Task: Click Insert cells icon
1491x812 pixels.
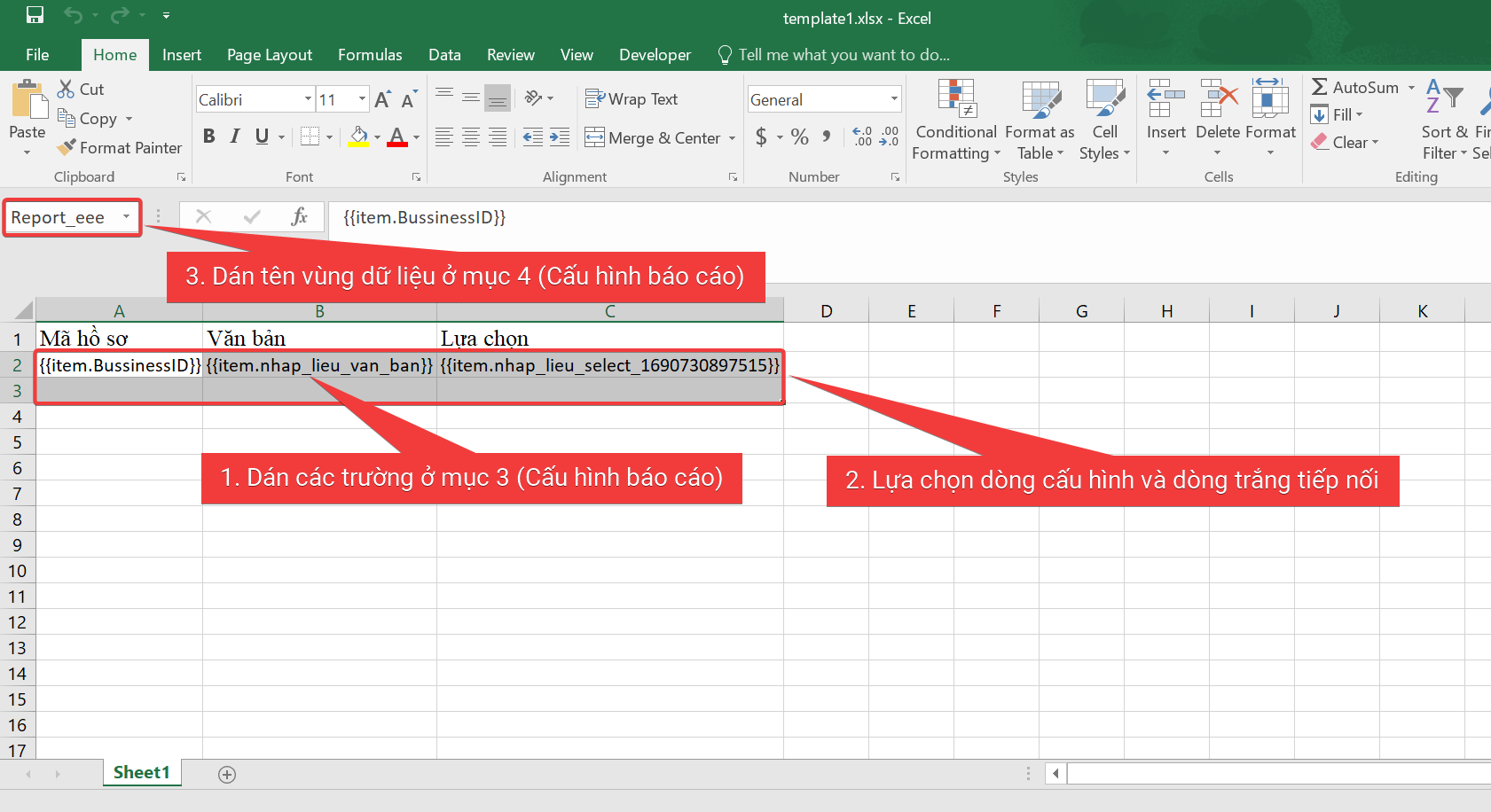Action: [x=1166, y=98]
